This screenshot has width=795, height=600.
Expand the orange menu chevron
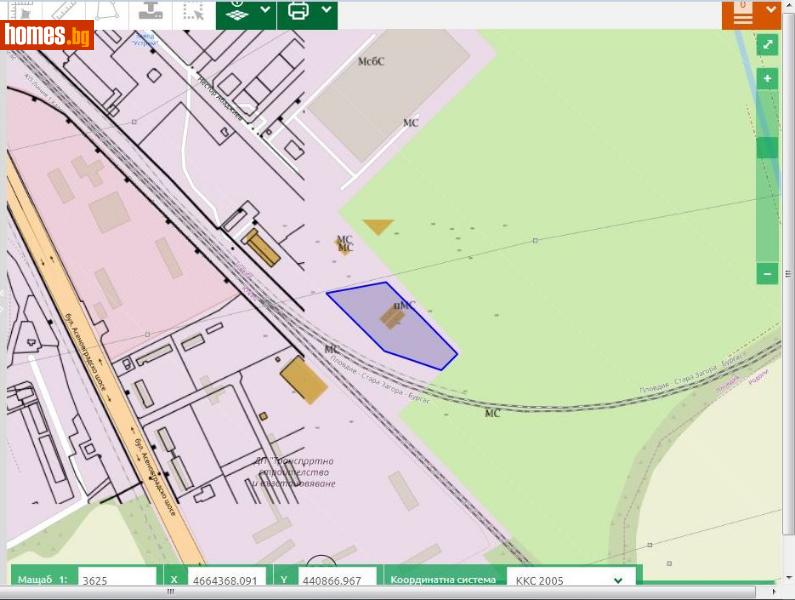tap(769, 12)
